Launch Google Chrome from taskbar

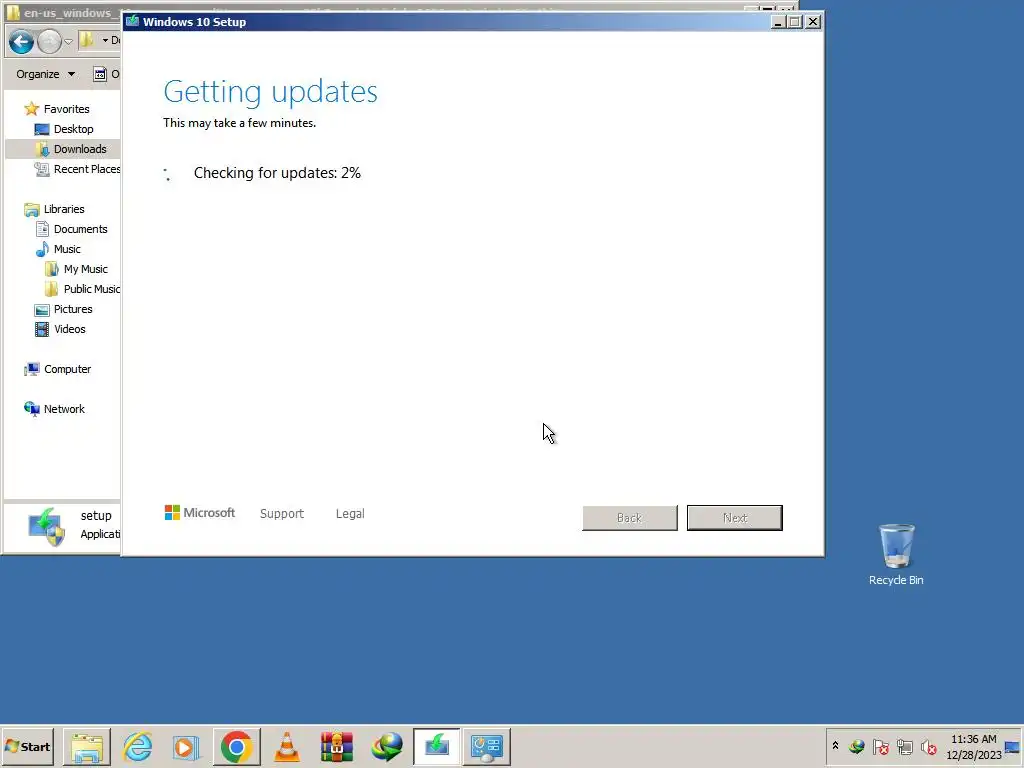[x=236, y=747]
